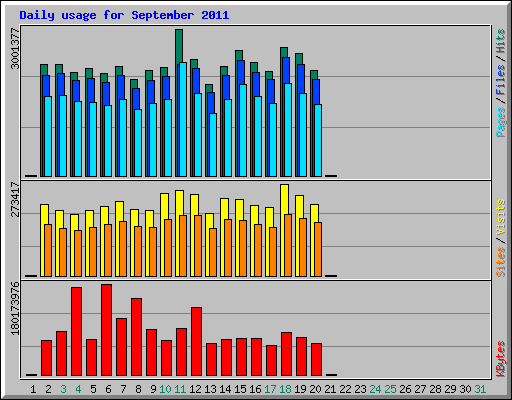Click the red KBytes bar for day 2

click(x=46, y=358)
